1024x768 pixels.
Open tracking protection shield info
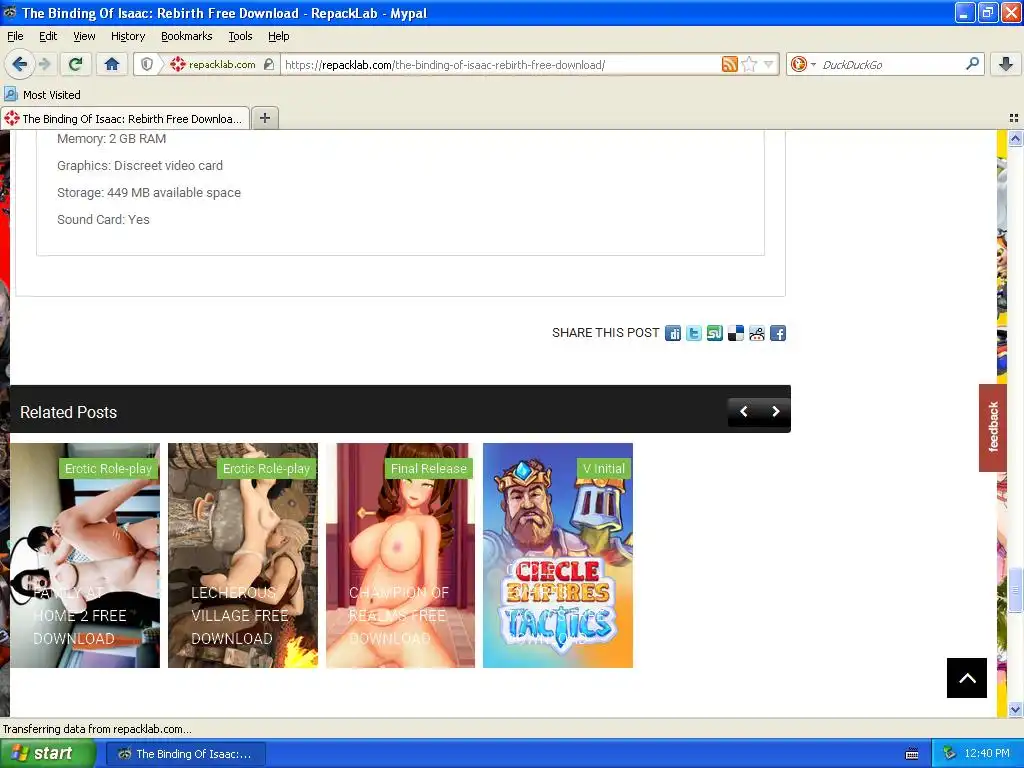[x=147, y=64]
